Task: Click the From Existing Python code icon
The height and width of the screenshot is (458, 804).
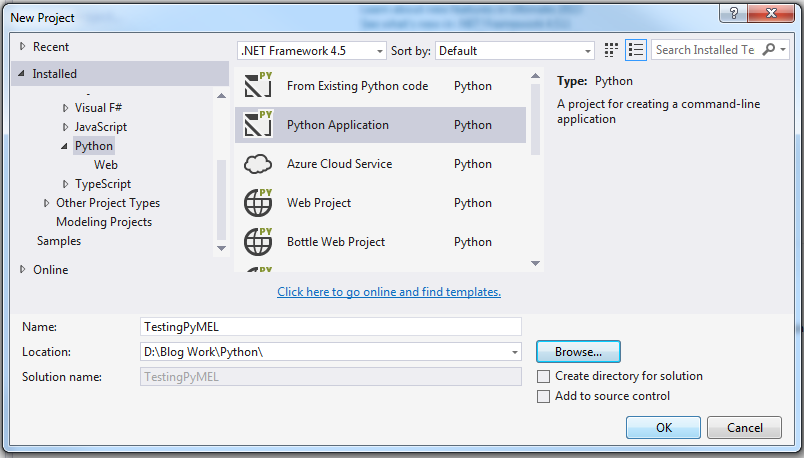Action: pos(258,85)
